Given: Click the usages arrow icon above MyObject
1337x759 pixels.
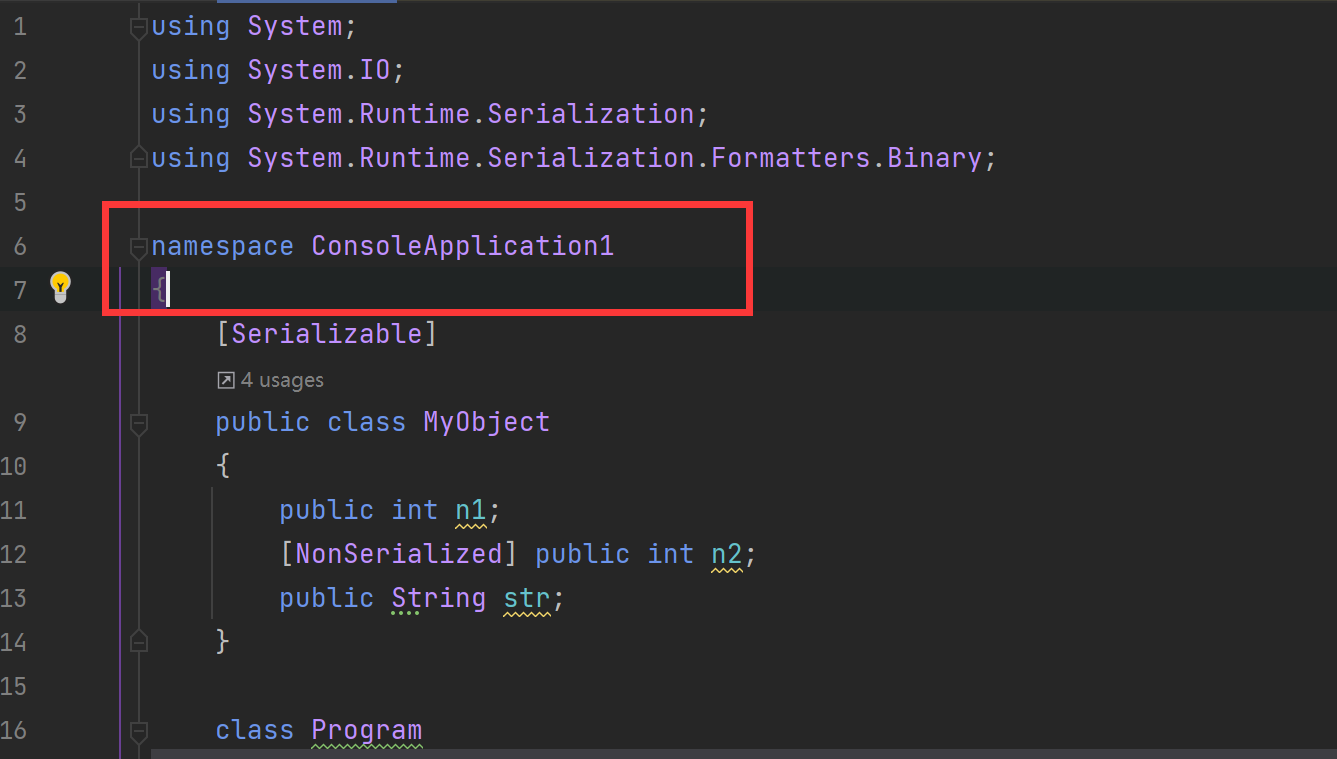Looking at the screenshot, I should (x=226, y=380).
